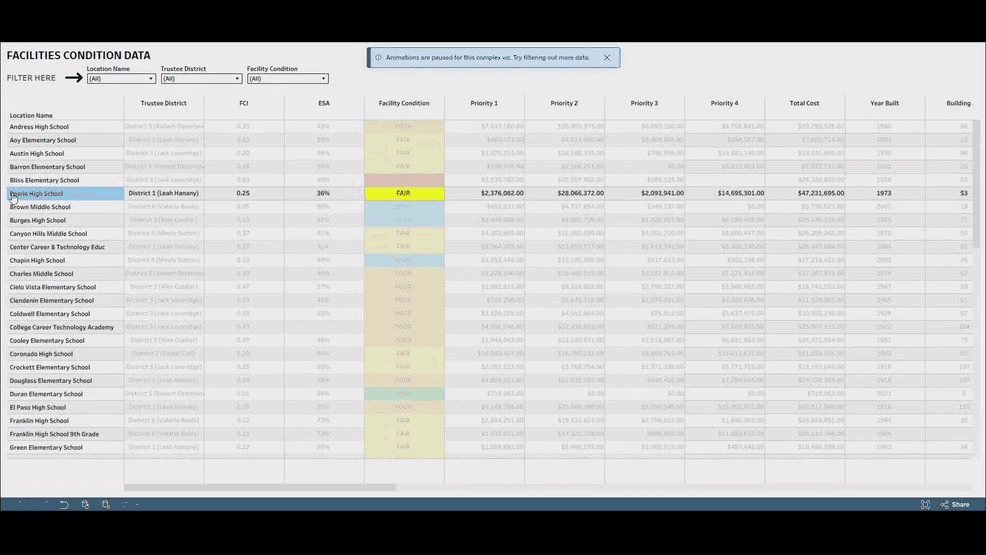This screenshot has width=986, height=555.
Task: Select the Brown Middle School row
Action: pyautogui.click(x=40, y=207)
